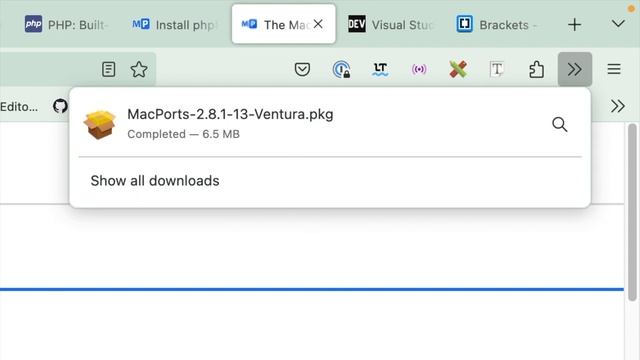Expand hidden bookmarks chevron
This screenshot has height=360, width=640.
(618, 106)
